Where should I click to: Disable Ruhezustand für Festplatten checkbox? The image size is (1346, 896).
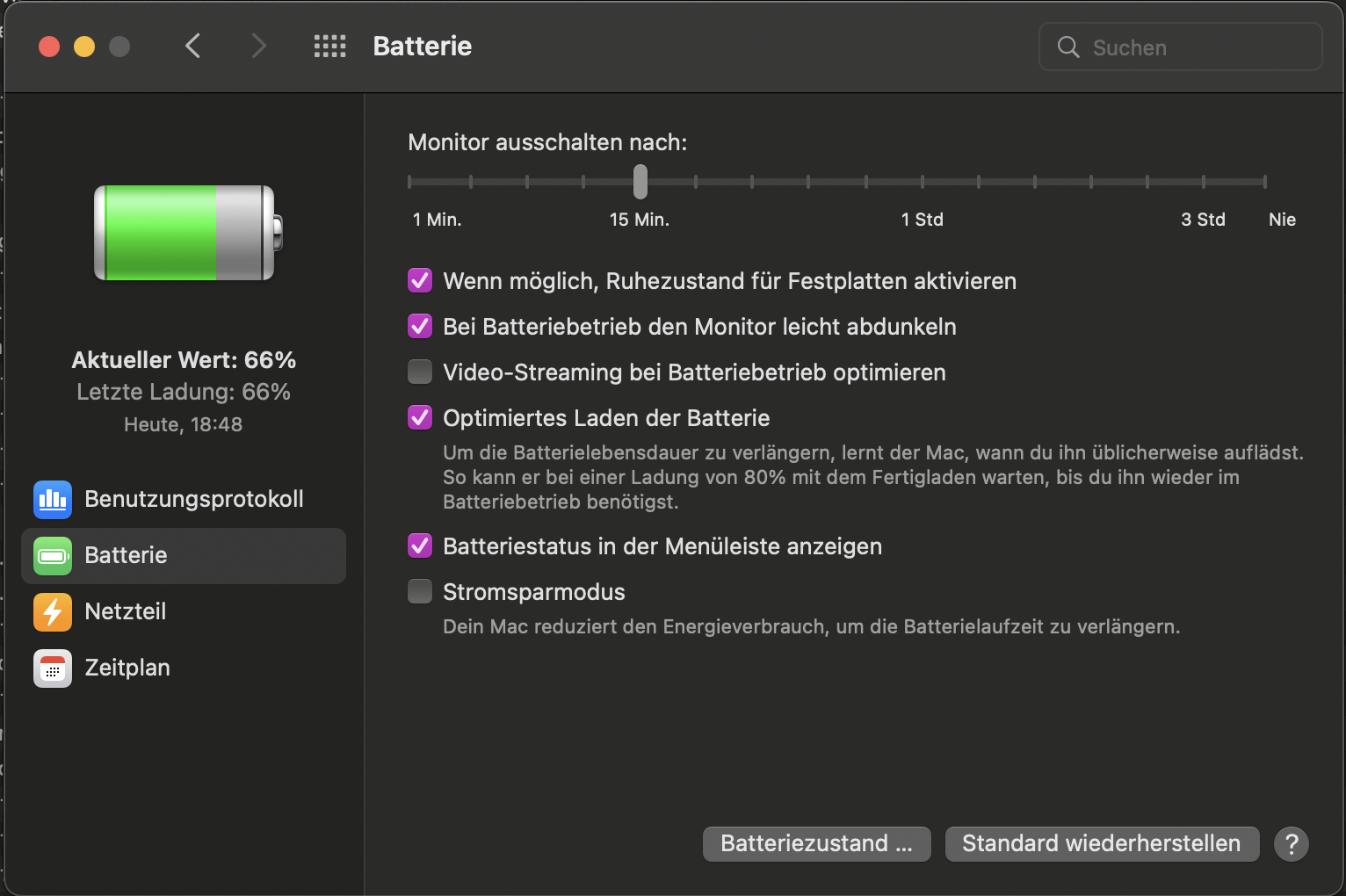pos(420,281)
